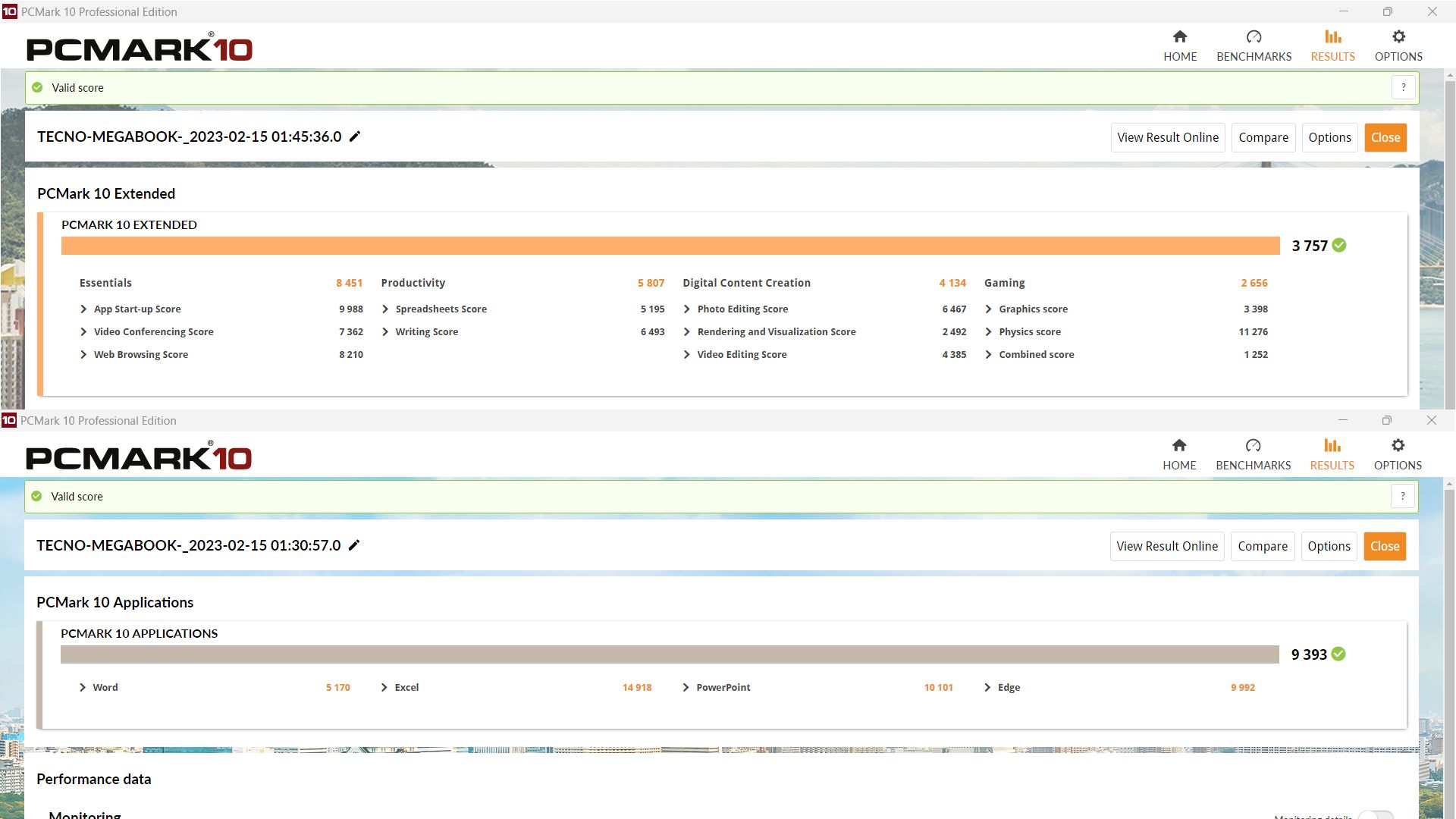This screenshot has width=1456, height=819.
Task: Click the Word score 5 170
Action: pyautogui.click(x=338, y=687)
